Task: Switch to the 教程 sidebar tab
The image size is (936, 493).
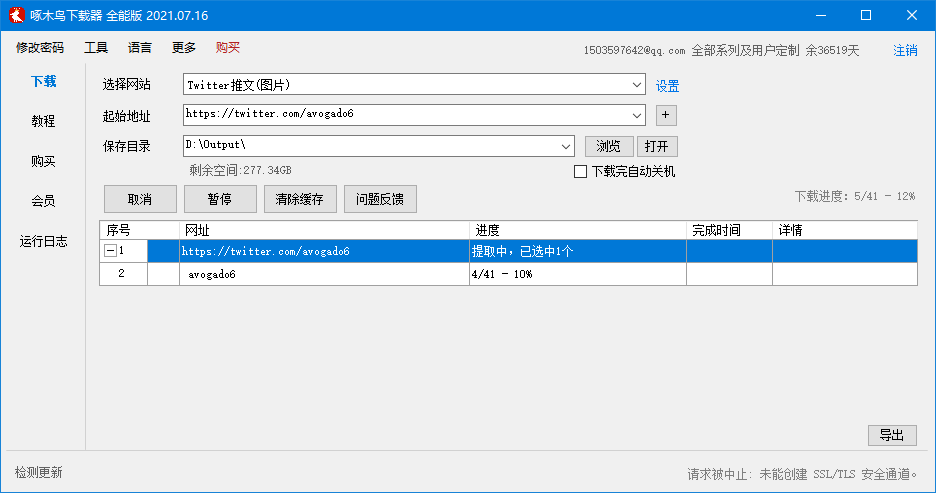Action: (x=44, y=121)
